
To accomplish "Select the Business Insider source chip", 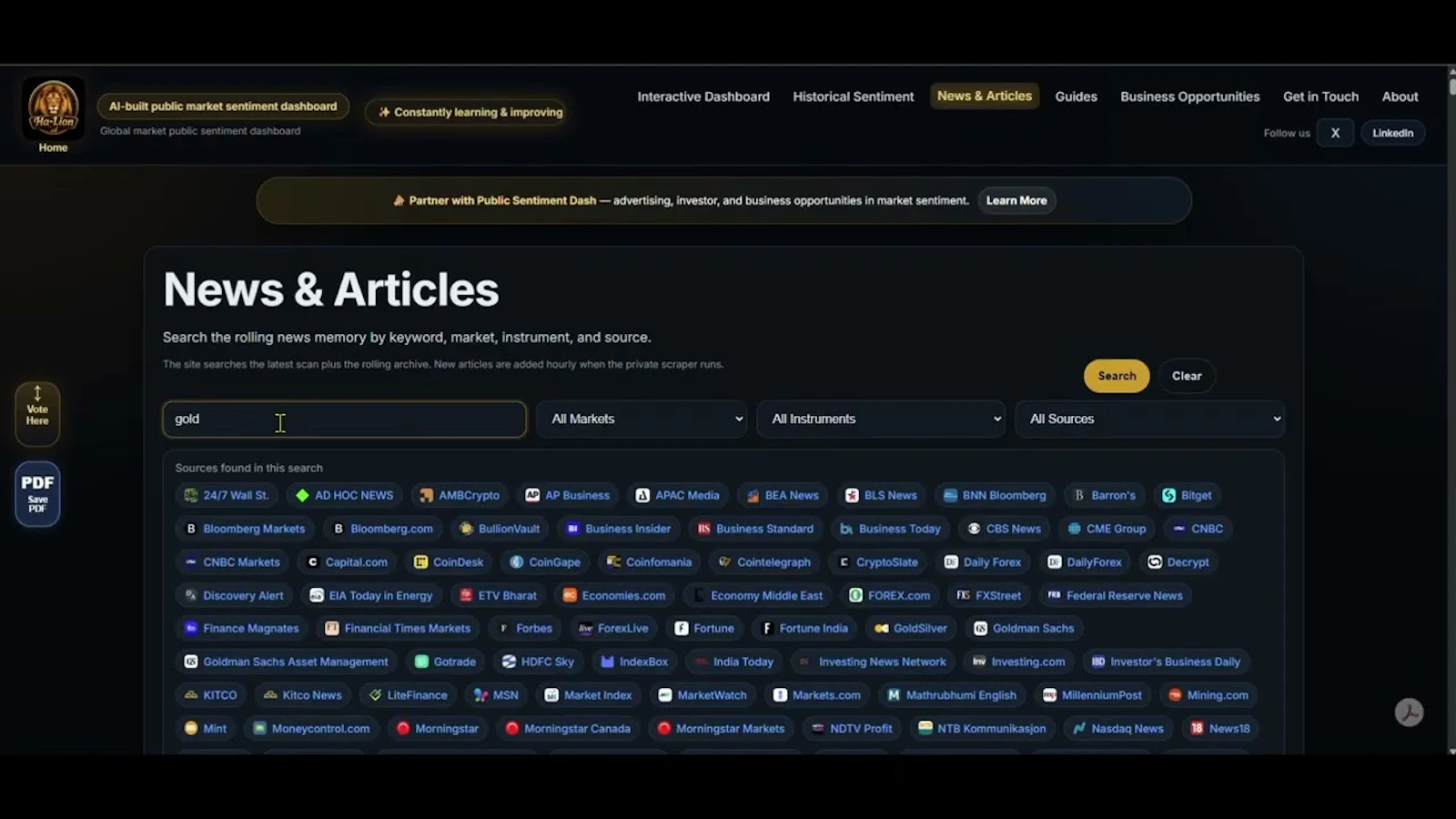I will click(x=619, y=529).
